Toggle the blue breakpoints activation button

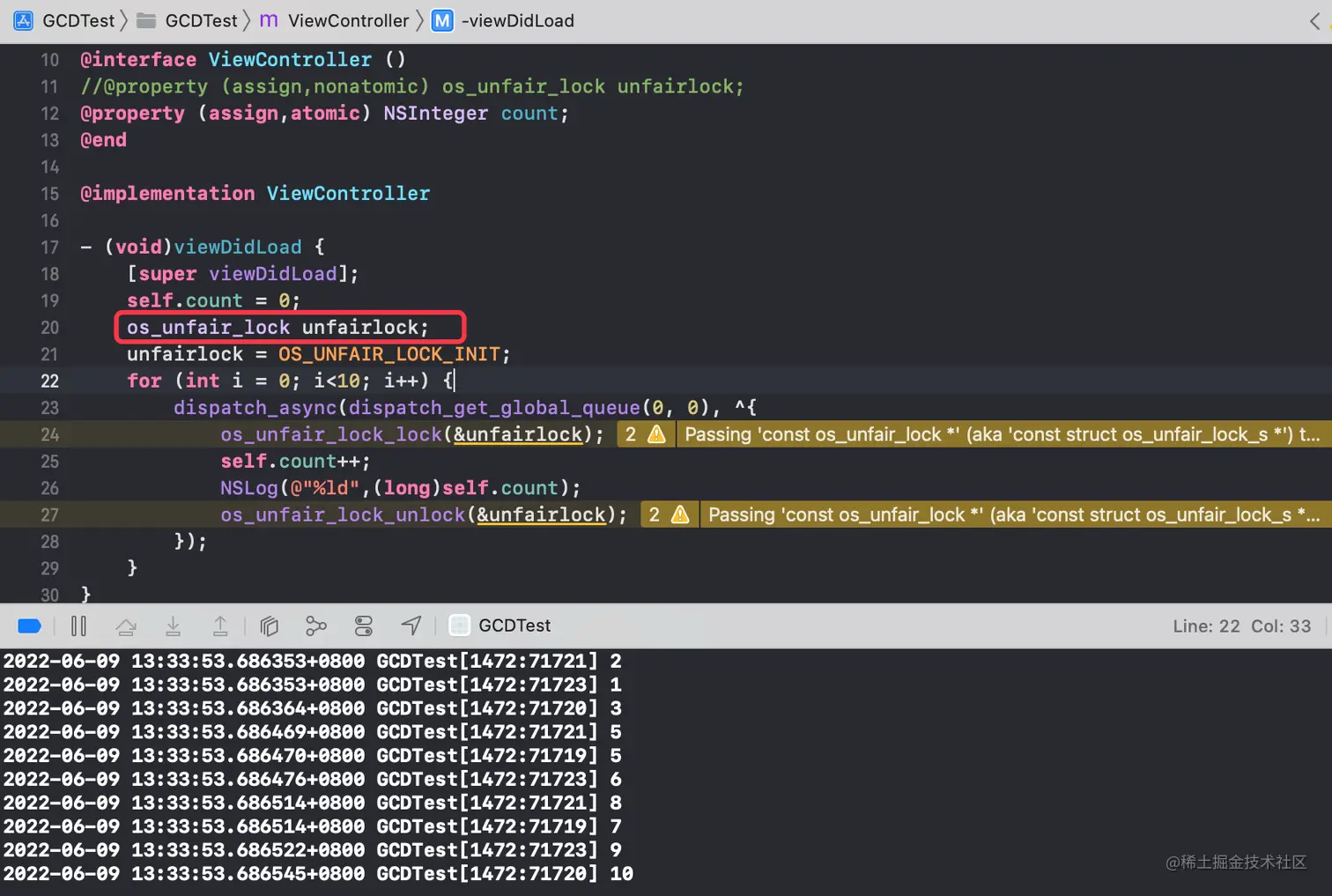(x=29, y=626)
